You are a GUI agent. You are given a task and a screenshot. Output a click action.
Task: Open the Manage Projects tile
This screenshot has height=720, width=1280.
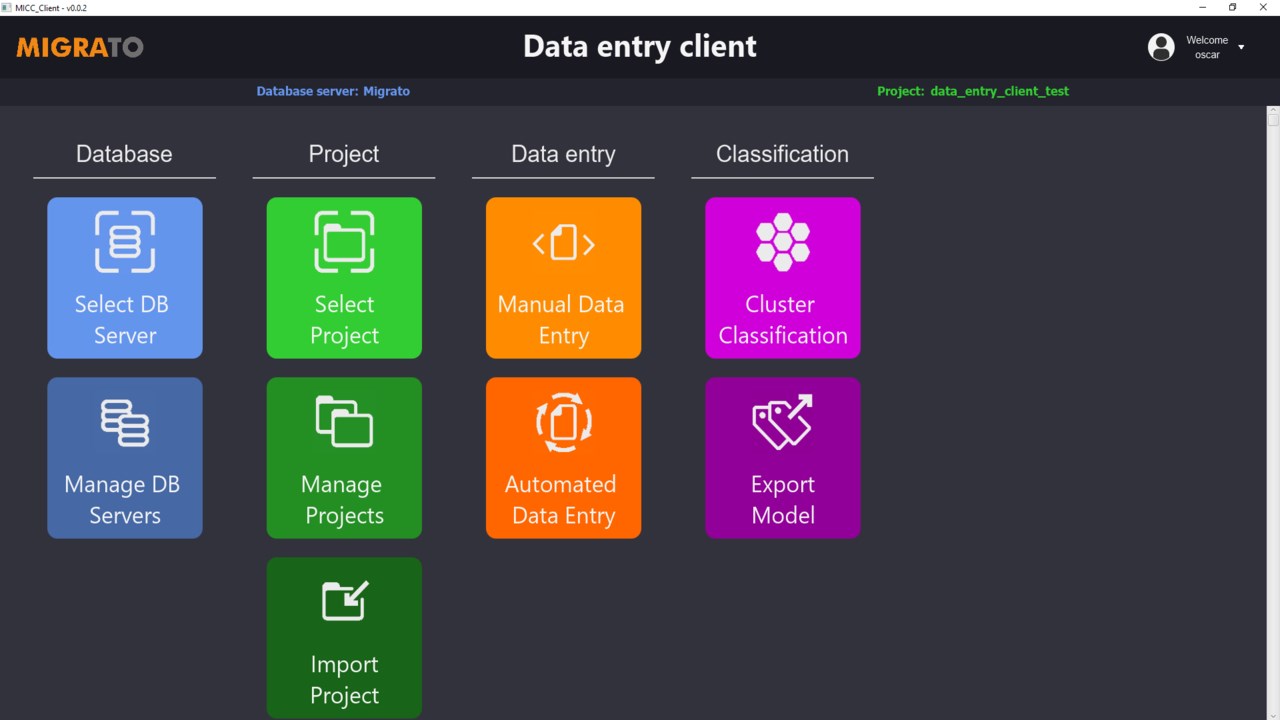[x=344, y=458]
